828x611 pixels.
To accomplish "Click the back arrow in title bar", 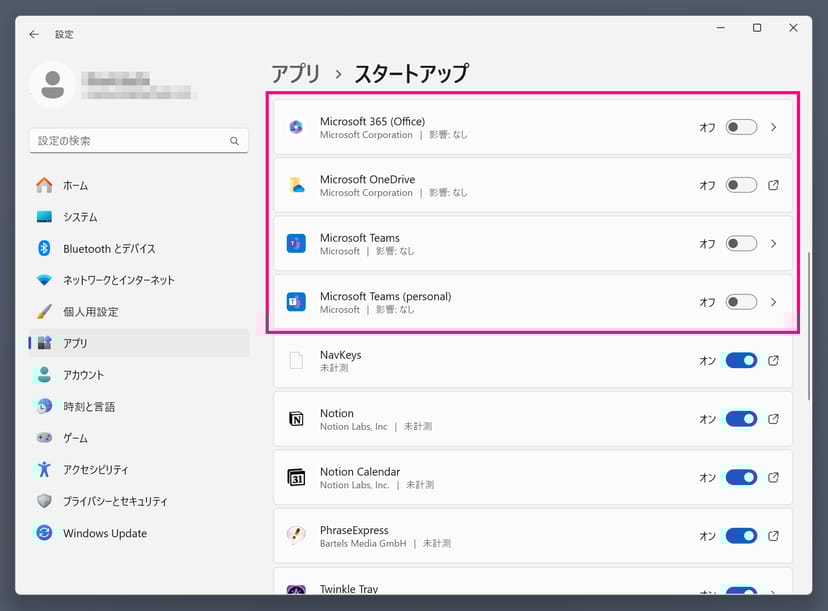I will pyautogui.click(x=34, y=34).
